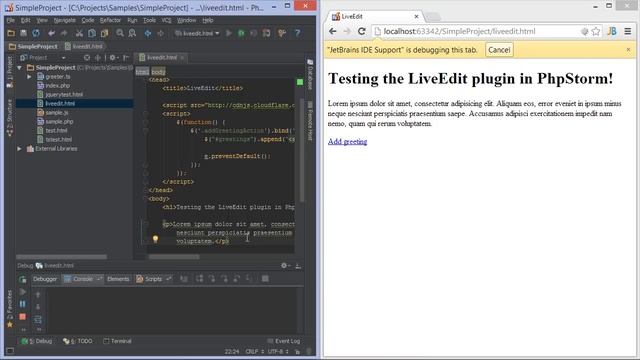Toggle the tool window quick-access icon in status bar
The image size is (640, 360).
10,351
